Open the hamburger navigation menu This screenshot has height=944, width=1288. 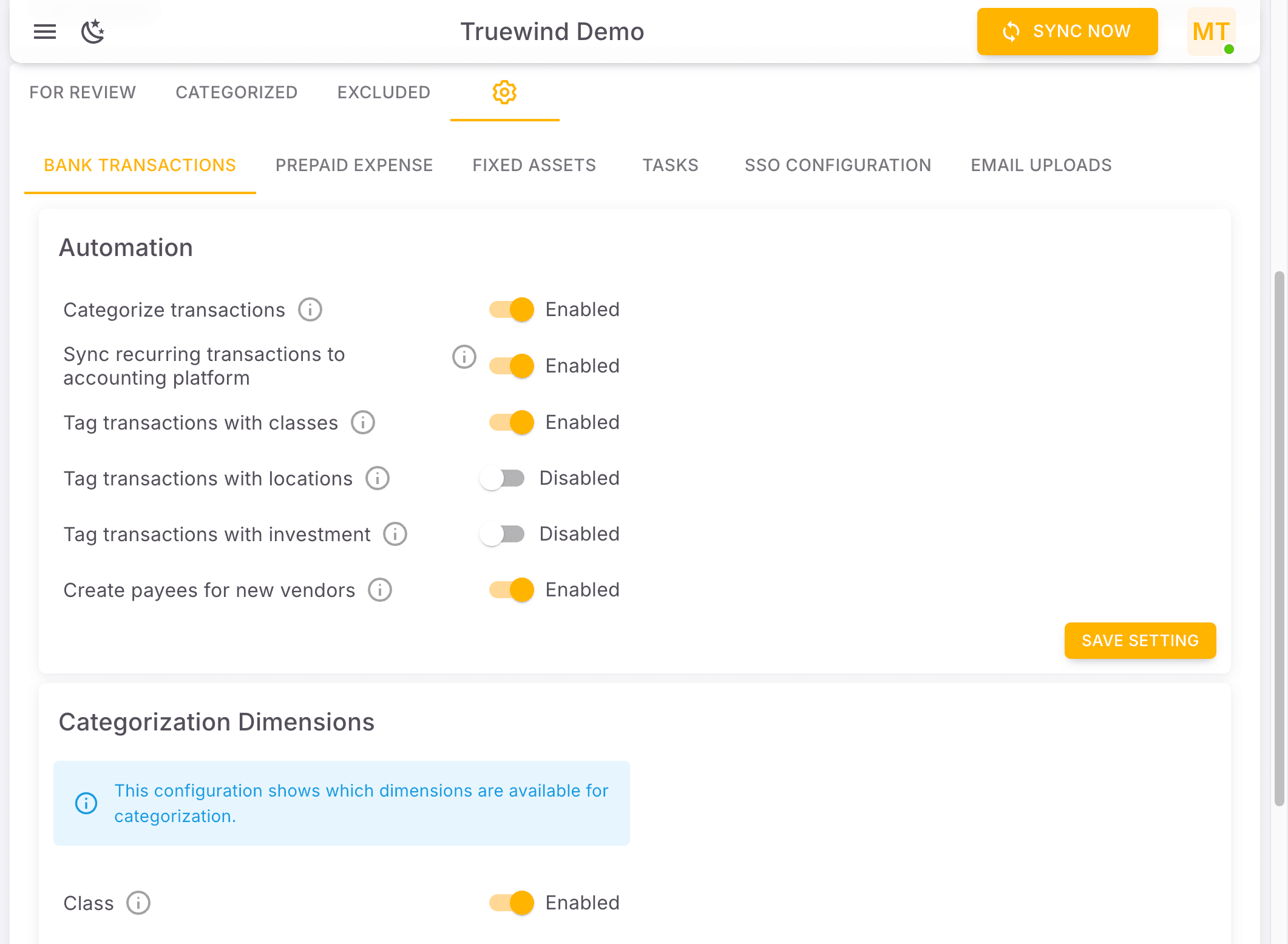pyautogui.click(x=44, y=32)
